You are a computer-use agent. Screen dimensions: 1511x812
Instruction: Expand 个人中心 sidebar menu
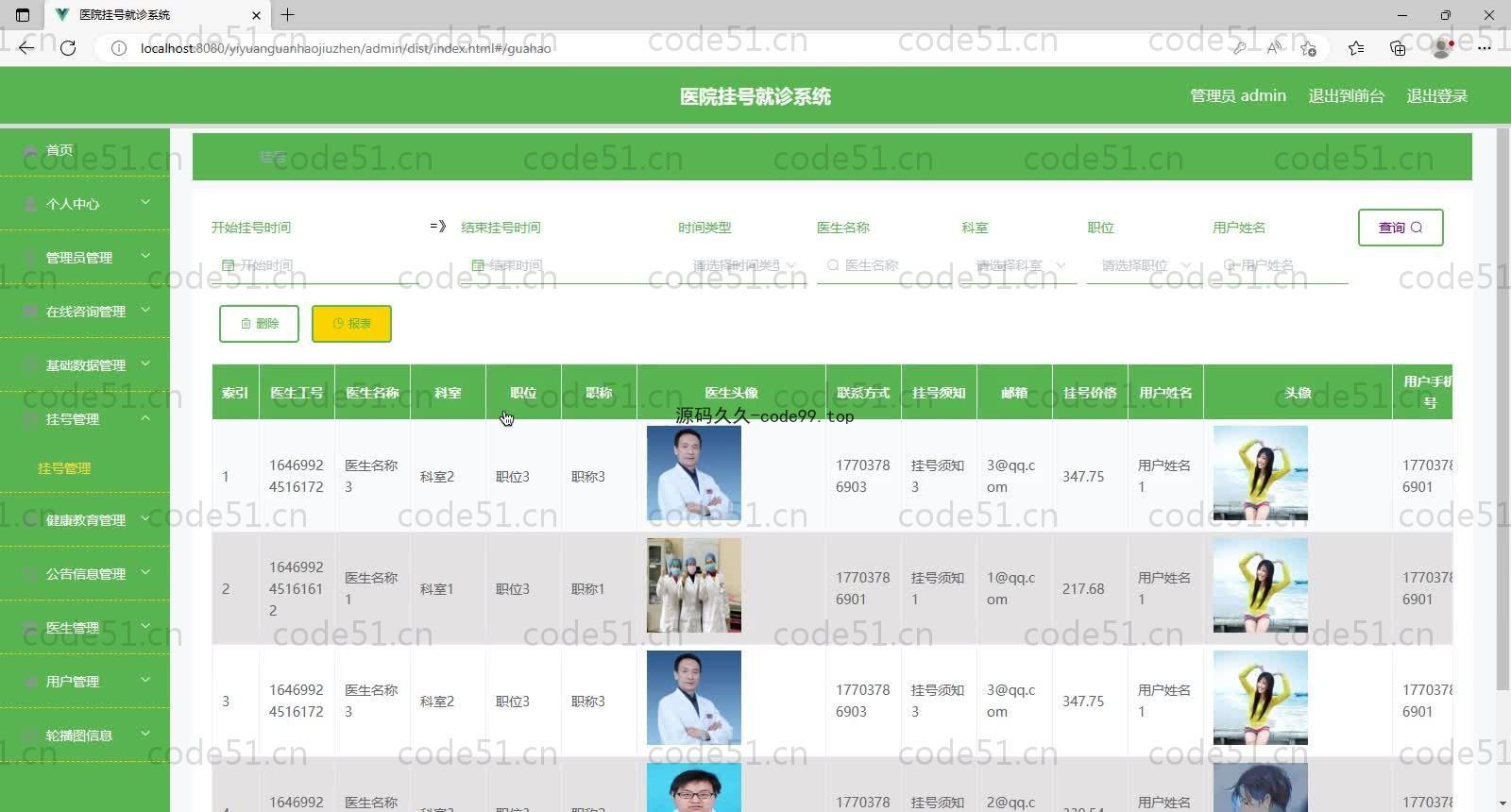[85, 203]
